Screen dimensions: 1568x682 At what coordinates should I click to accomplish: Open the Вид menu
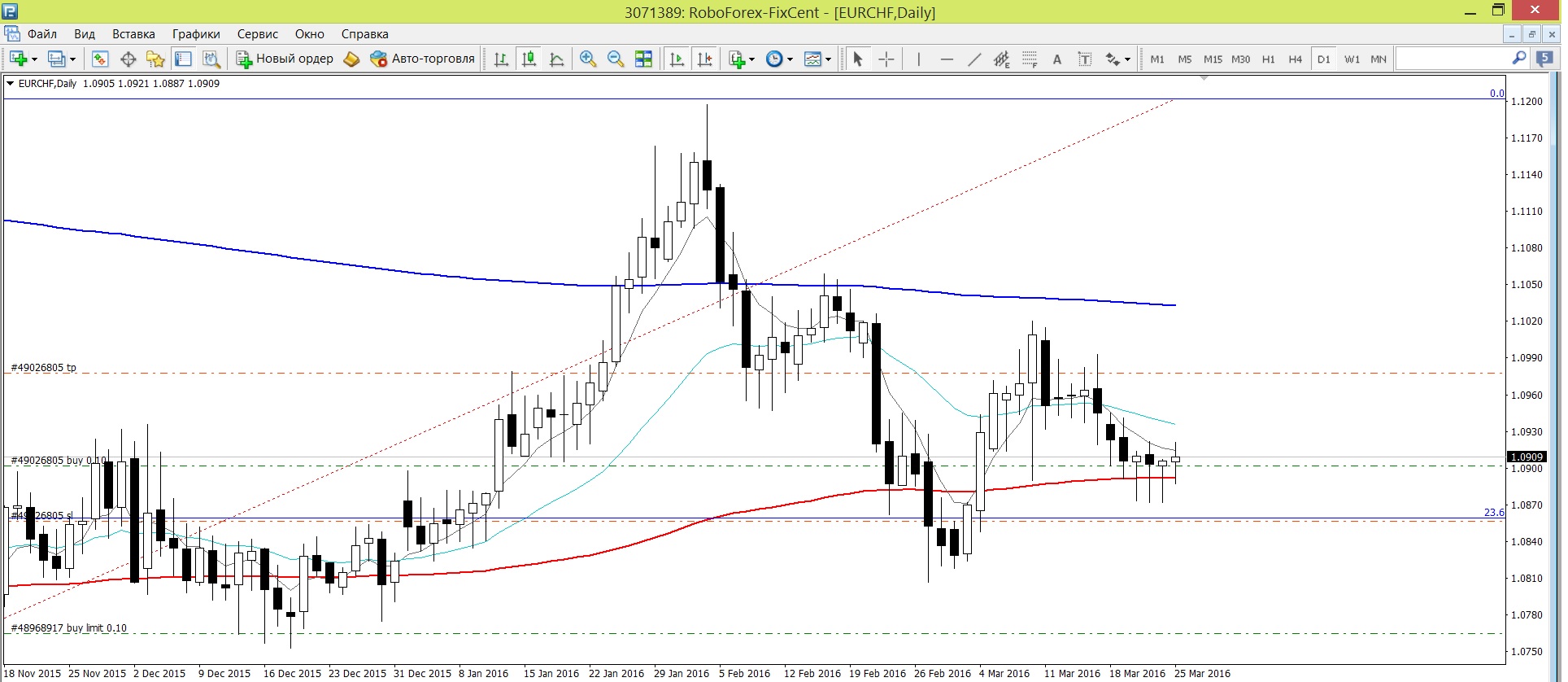point(85,34)
